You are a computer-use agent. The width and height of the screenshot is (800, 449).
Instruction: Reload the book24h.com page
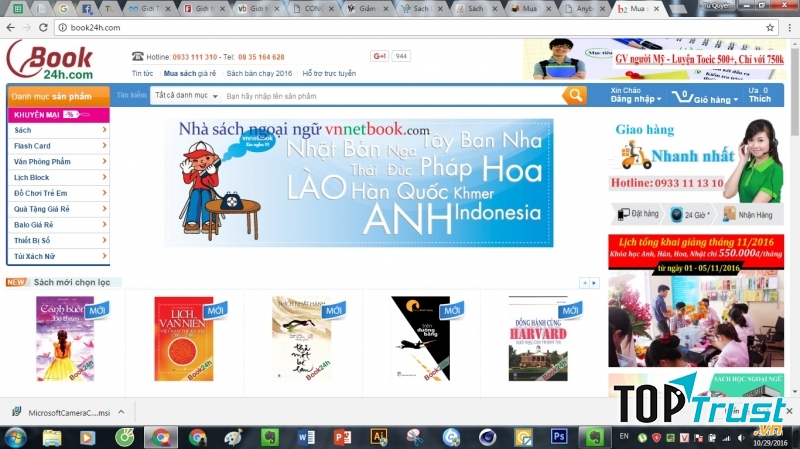[x=43, y=28]
